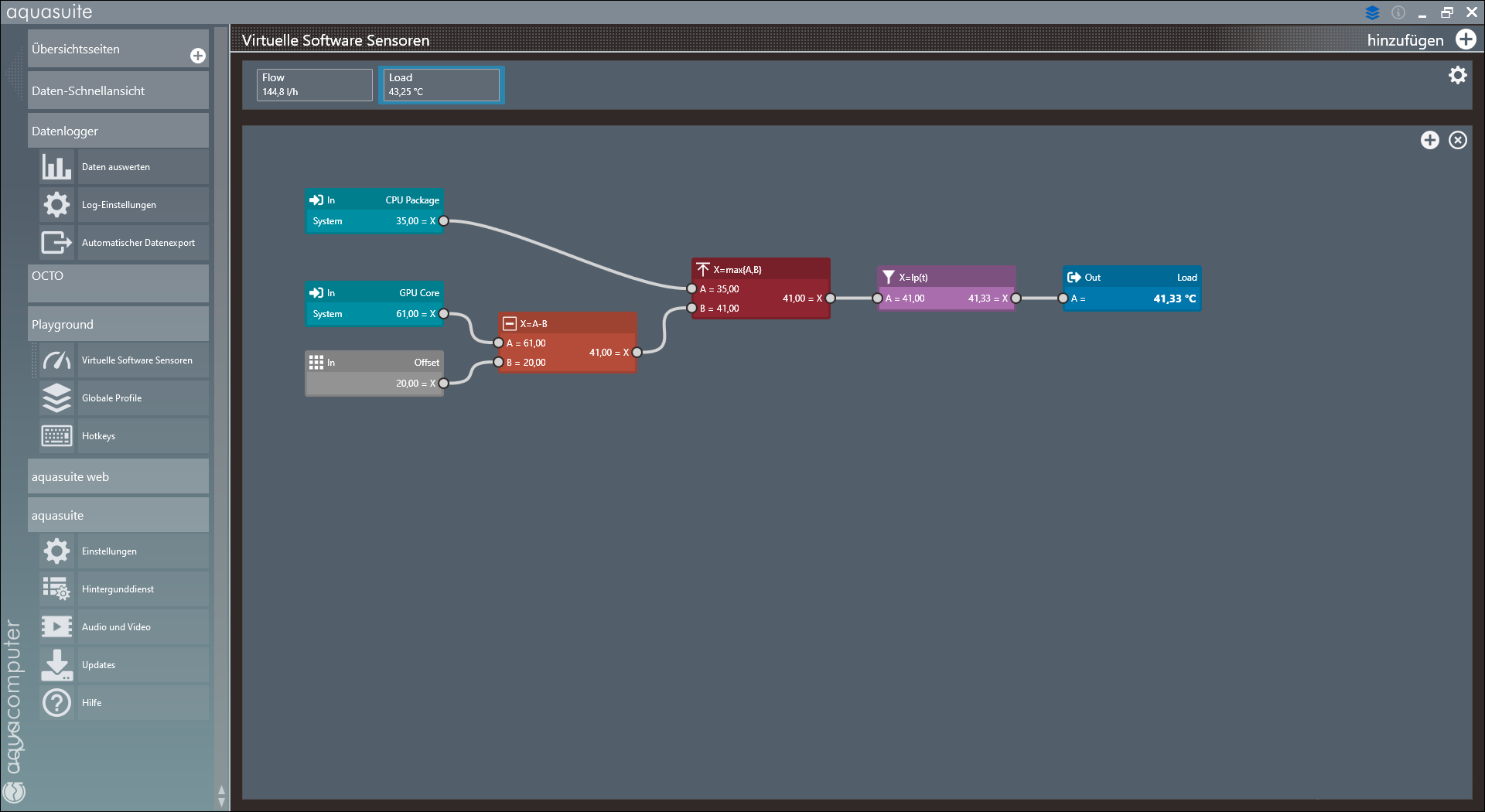Image resolution: width=1485 pixels, height=812 pixels.
Task: Click output connector of X=lp(t) node
Action: pyautogui.click(x=1016, y=299)
